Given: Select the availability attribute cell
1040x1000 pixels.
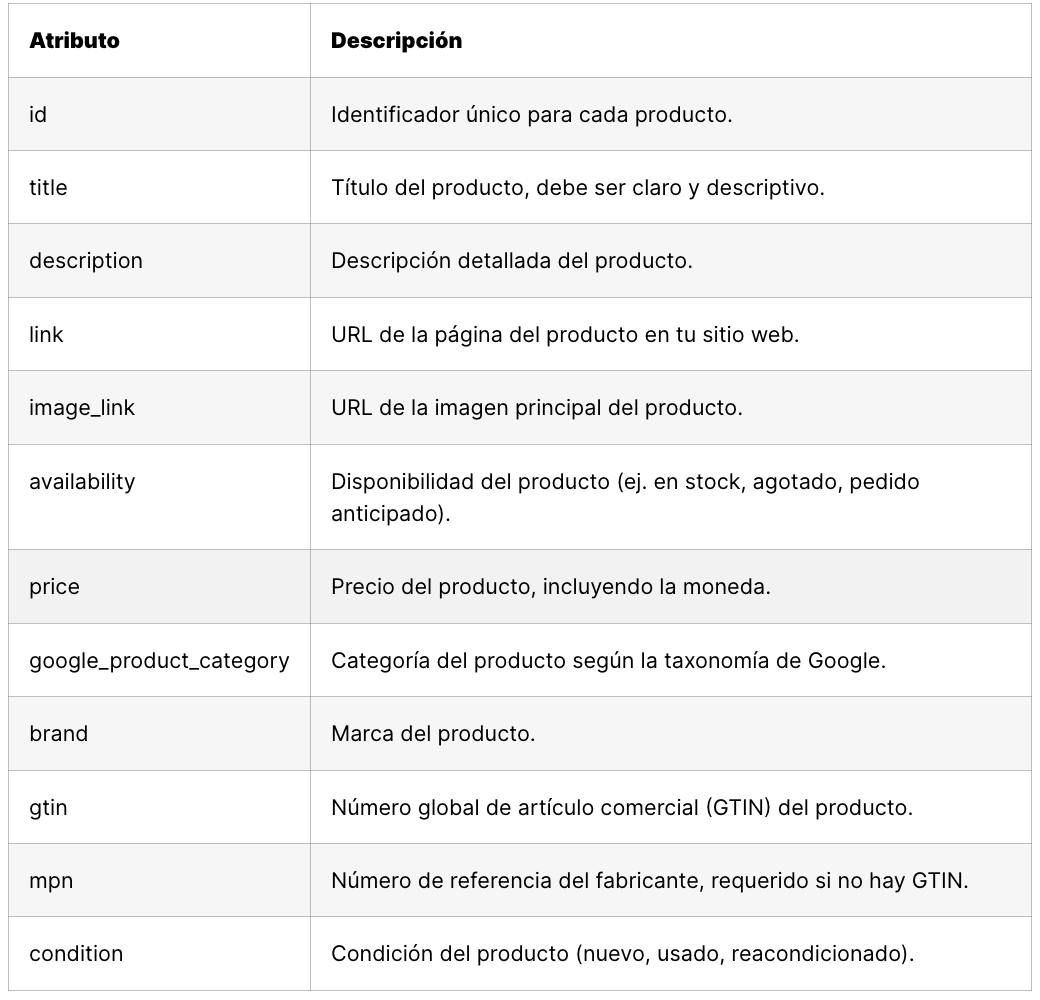Looking at the screenshot, I should pos(82,481).
